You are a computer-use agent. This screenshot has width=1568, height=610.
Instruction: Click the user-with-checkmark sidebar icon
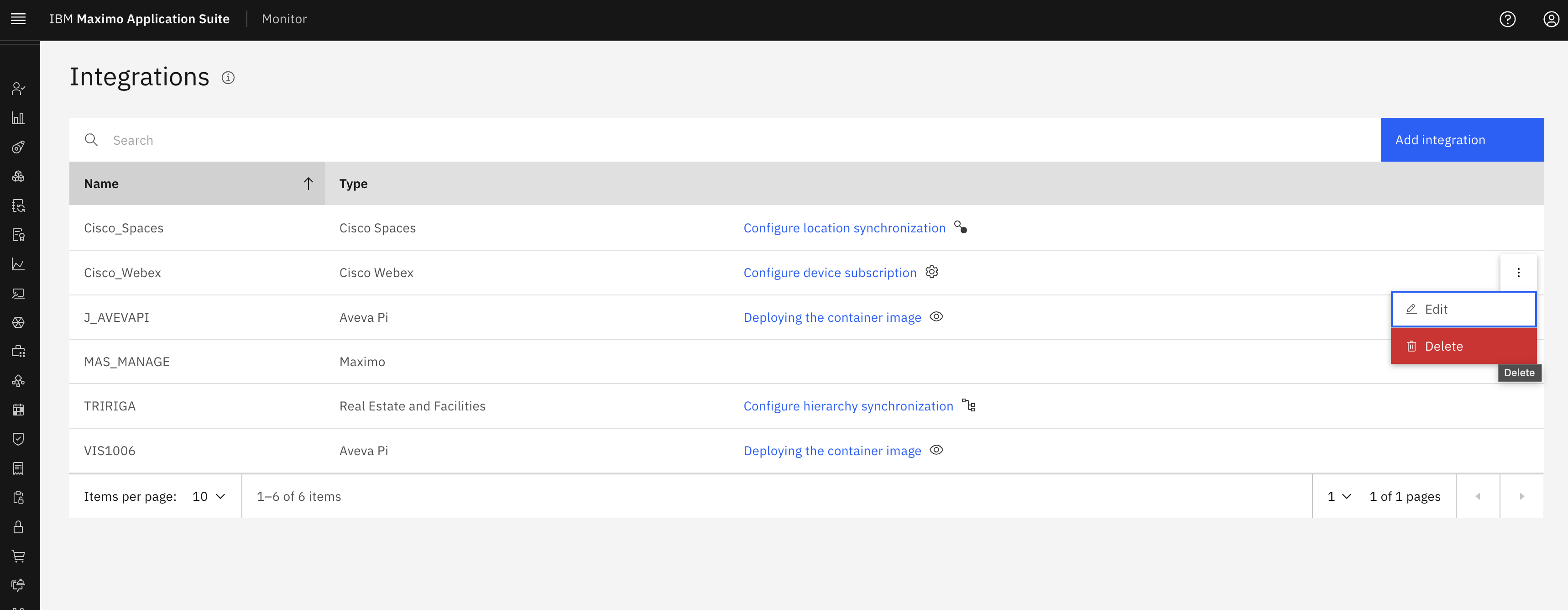tap(18, 89)
